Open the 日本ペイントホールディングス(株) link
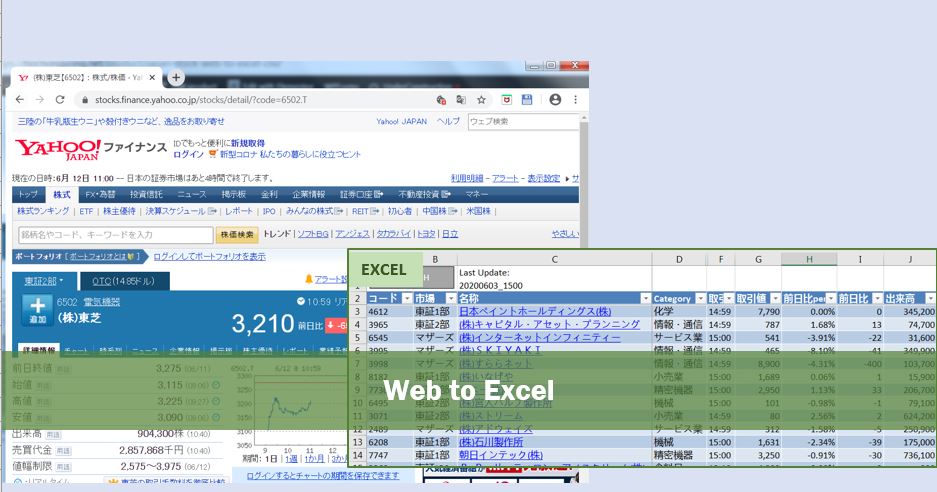 534,312
